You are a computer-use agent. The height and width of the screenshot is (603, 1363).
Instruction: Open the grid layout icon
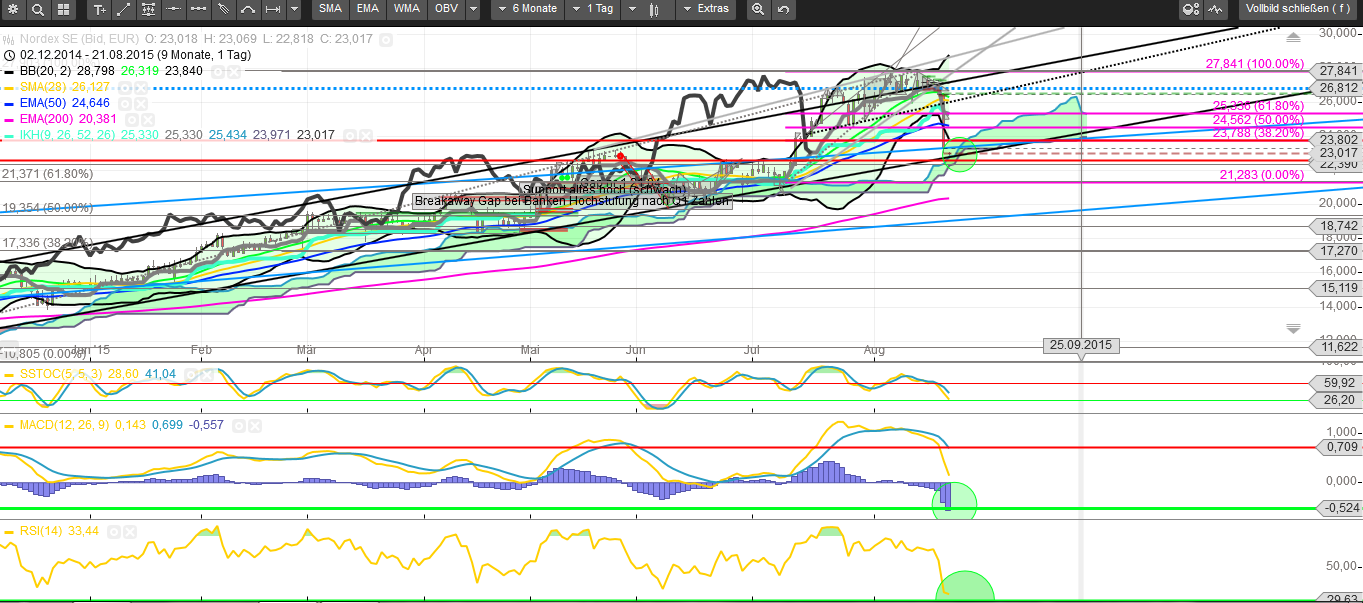click(64, 10)
